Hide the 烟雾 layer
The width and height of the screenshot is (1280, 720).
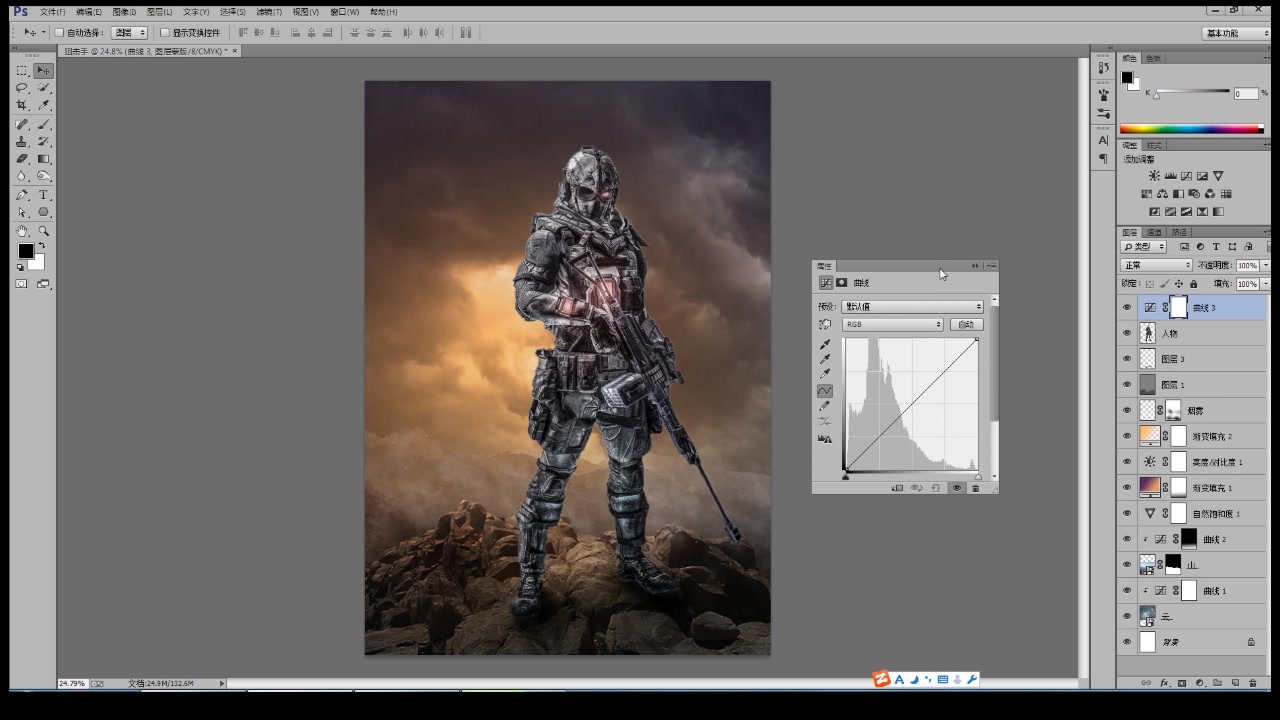(x=1127, y=410)
